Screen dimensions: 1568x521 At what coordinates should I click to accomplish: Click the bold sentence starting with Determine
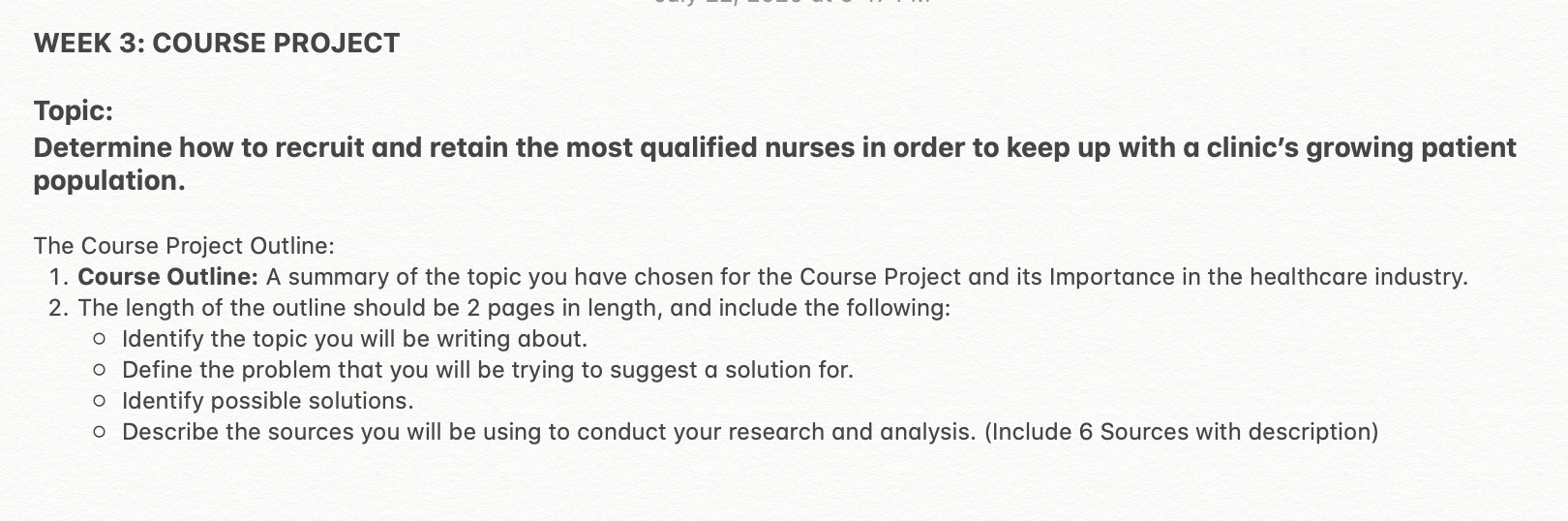coord(774,164)
